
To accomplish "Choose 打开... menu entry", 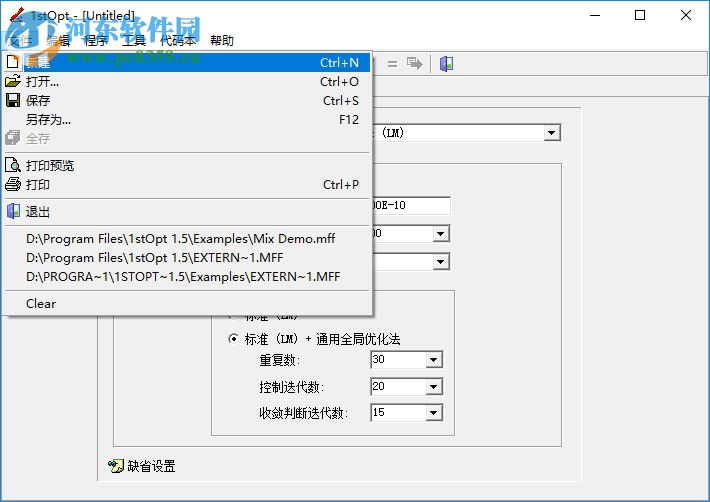I will pyautogui.click(x=187, y=81).
